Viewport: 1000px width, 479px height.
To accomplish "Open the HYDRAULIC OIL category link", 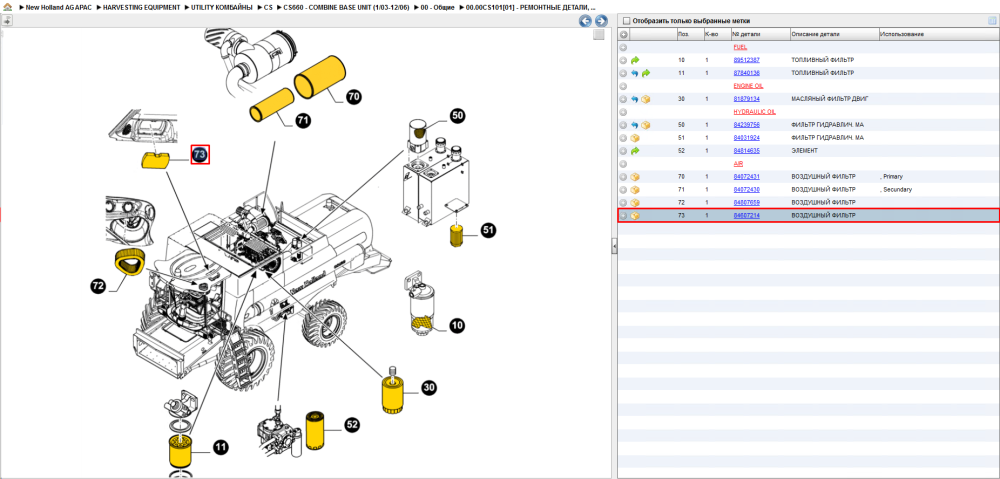I will click(754, 112).
